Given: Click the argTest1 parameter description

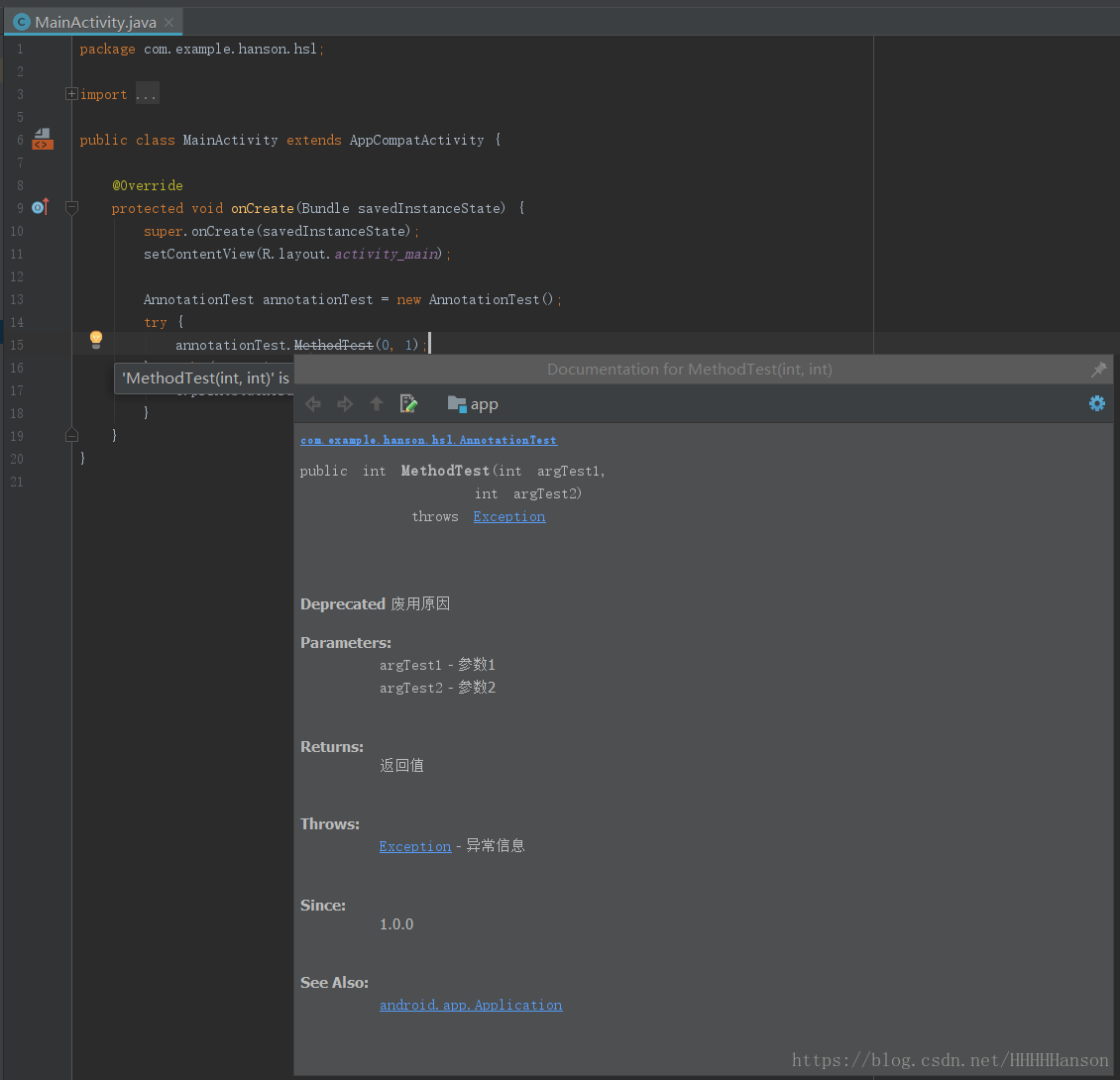Looking at the screenshot, I should [437, 665].
